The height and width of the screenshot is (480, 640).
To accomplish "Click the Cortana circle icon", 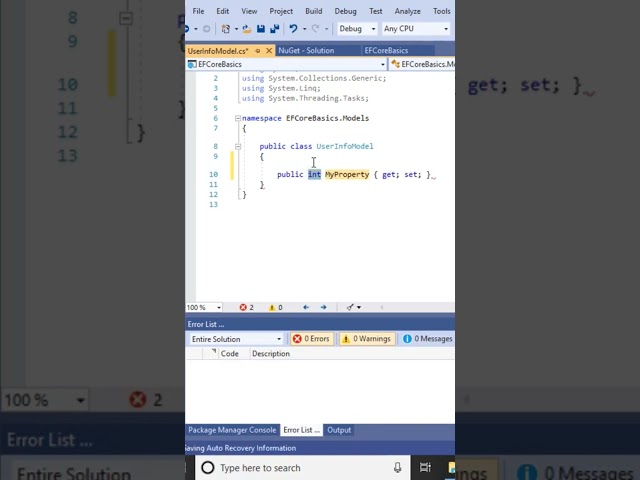I will [208, 468].
